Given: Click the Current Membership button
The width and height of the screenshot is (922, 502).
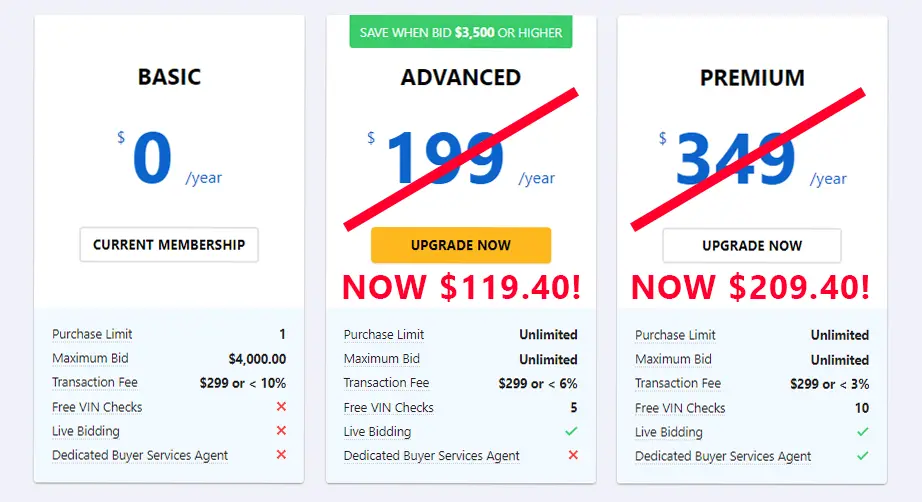Looking at the screenshot, I should click(x=169, y=245).
